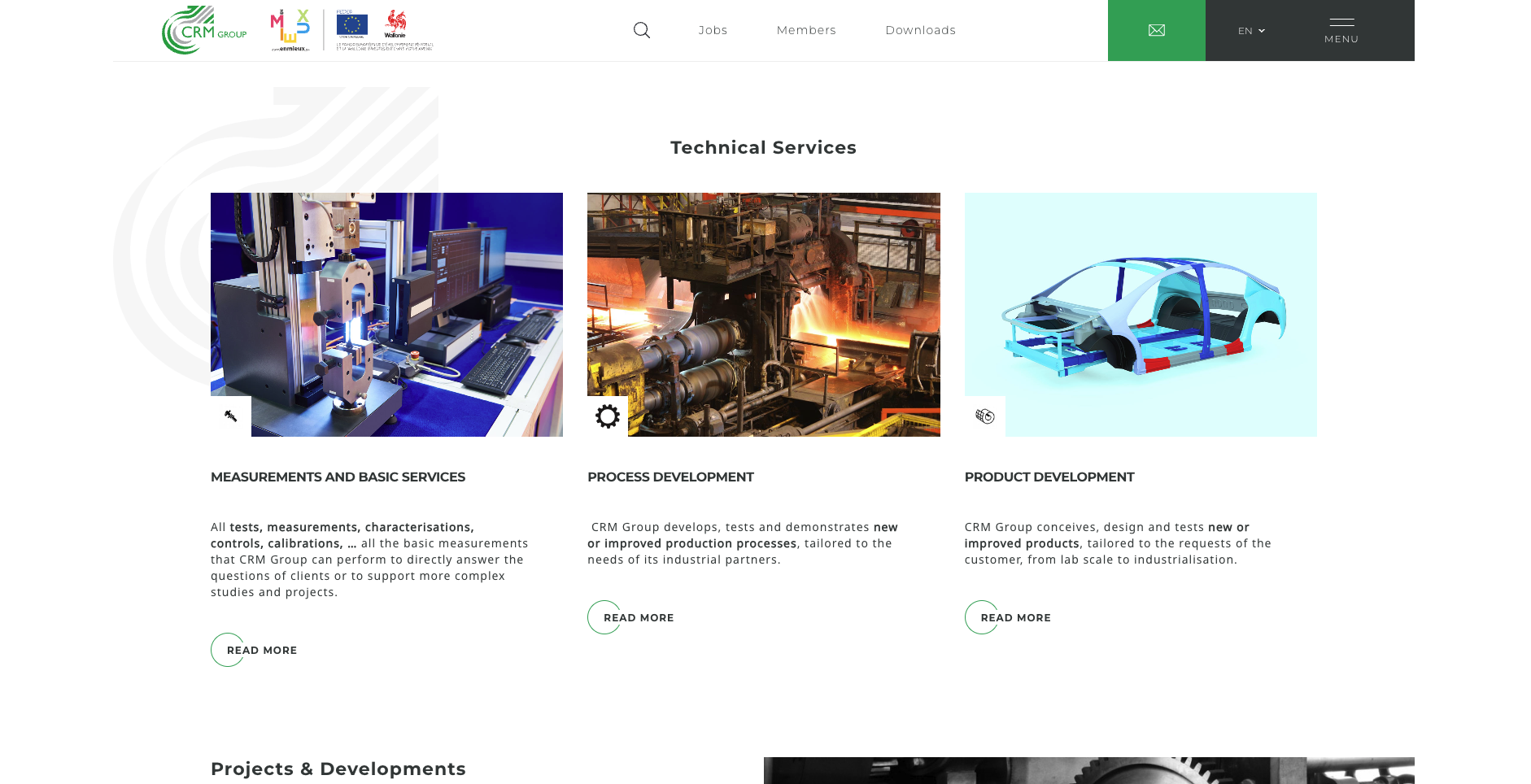Expand the EN language dropdown
The height and width of the screenshot is (784, 1531).
(x=1250, y=30)
